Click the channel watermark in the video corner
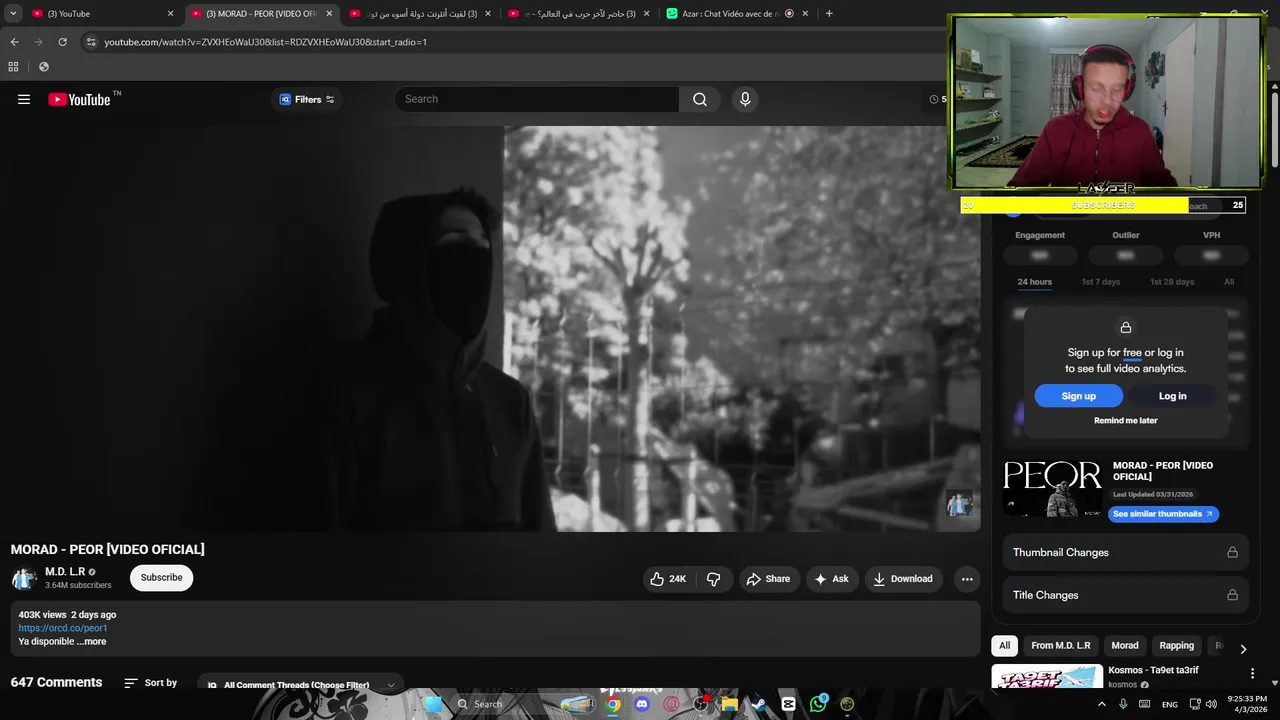 [959, 504]
